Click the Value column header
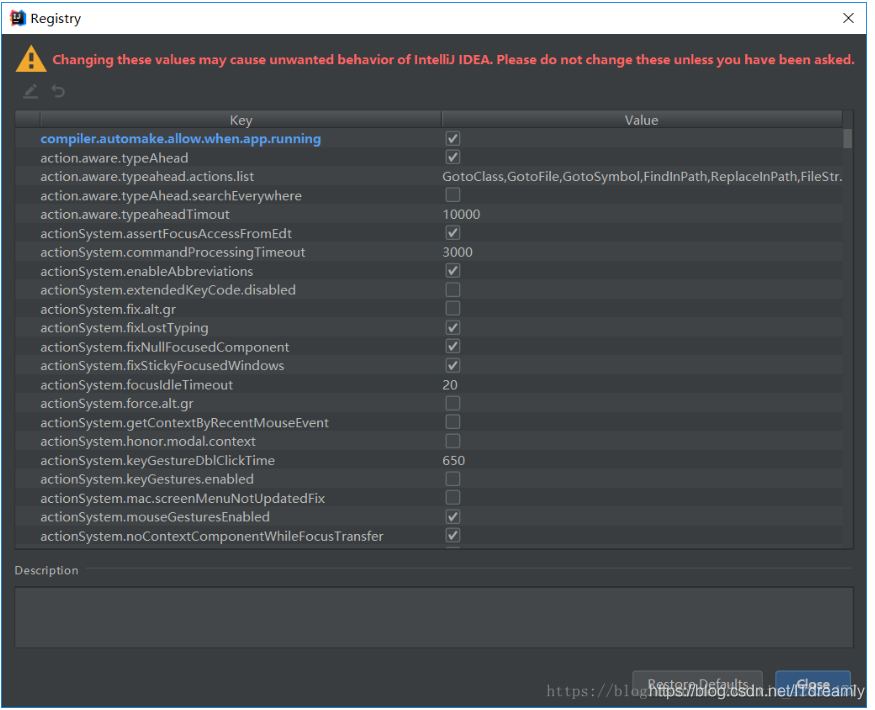 click(642, 120)
